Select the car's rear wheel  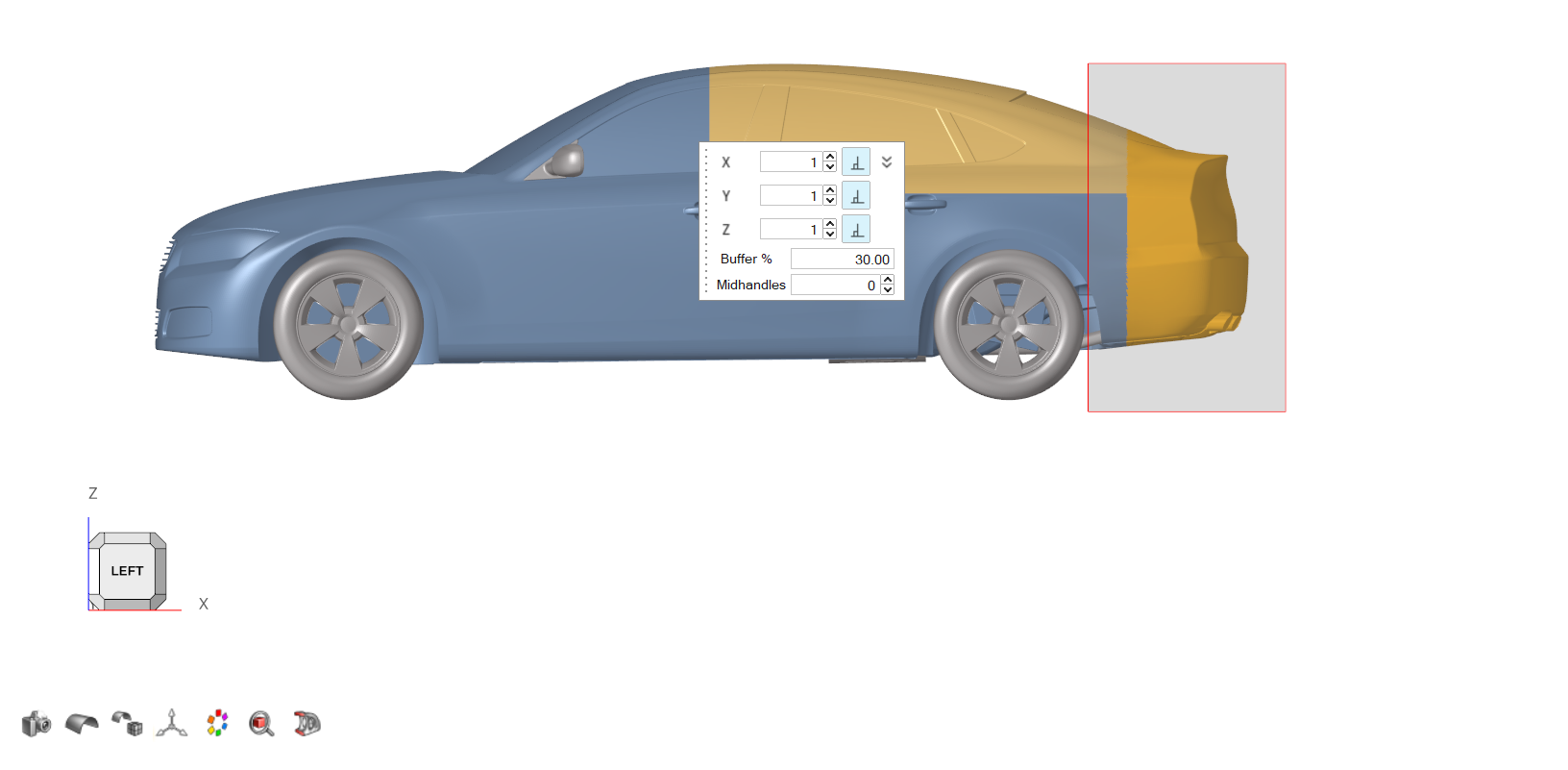tap(1009, 325)
